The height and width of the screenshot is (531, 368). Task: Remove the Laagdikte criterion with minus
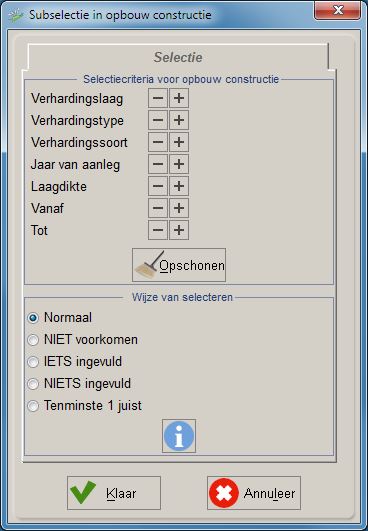tap(158, 186)
